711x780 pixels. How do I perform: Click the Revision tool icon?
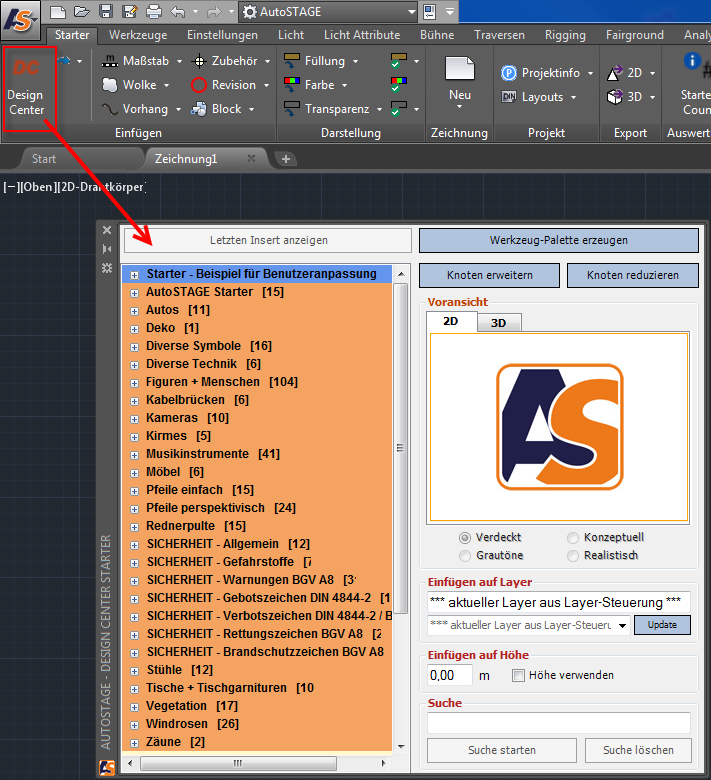[199, 85]
